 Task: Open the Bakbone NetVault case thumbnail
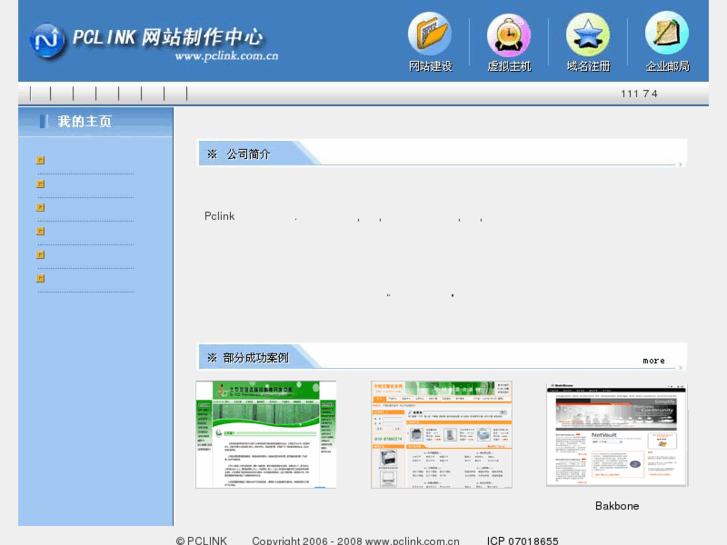[x=617, y=435]
